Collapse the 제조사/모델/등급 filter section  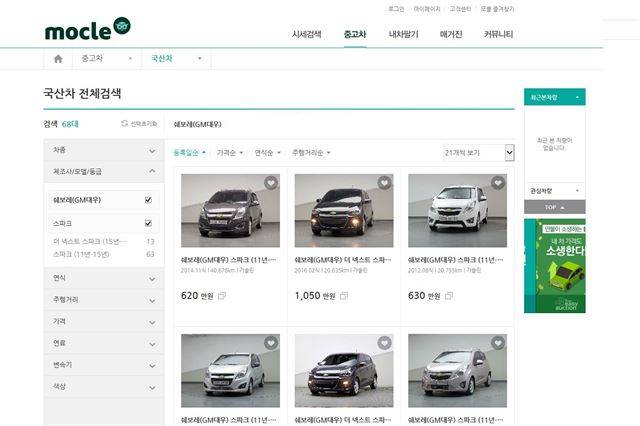(x=104, y=171)
